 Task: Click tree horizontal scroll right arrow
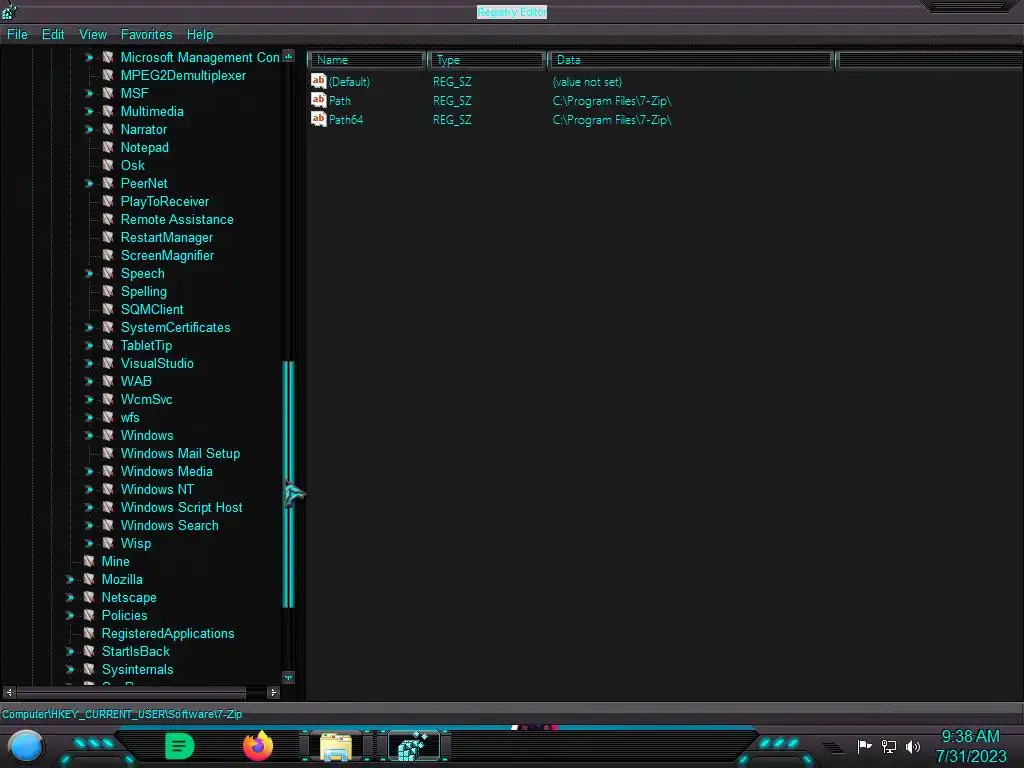pos(274,692)
